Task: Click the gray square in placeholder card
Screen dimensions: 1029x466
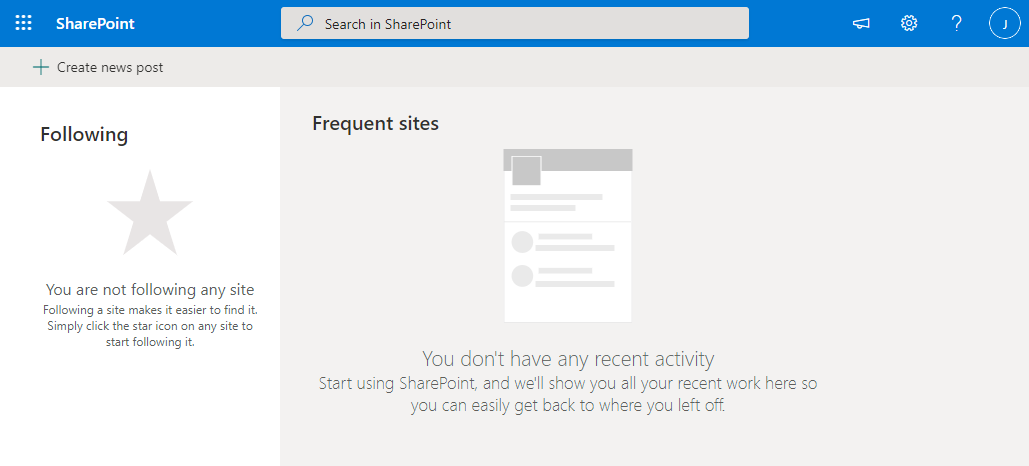Action: (526, 171)
